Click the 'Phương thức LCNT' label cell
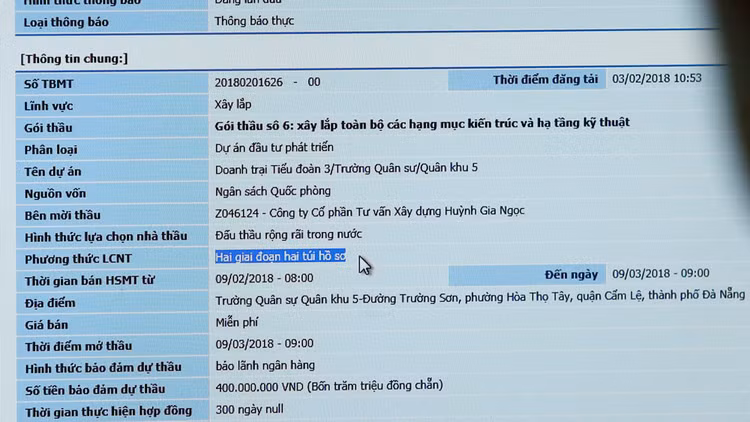The image size is (750, 422). point(111,258)
